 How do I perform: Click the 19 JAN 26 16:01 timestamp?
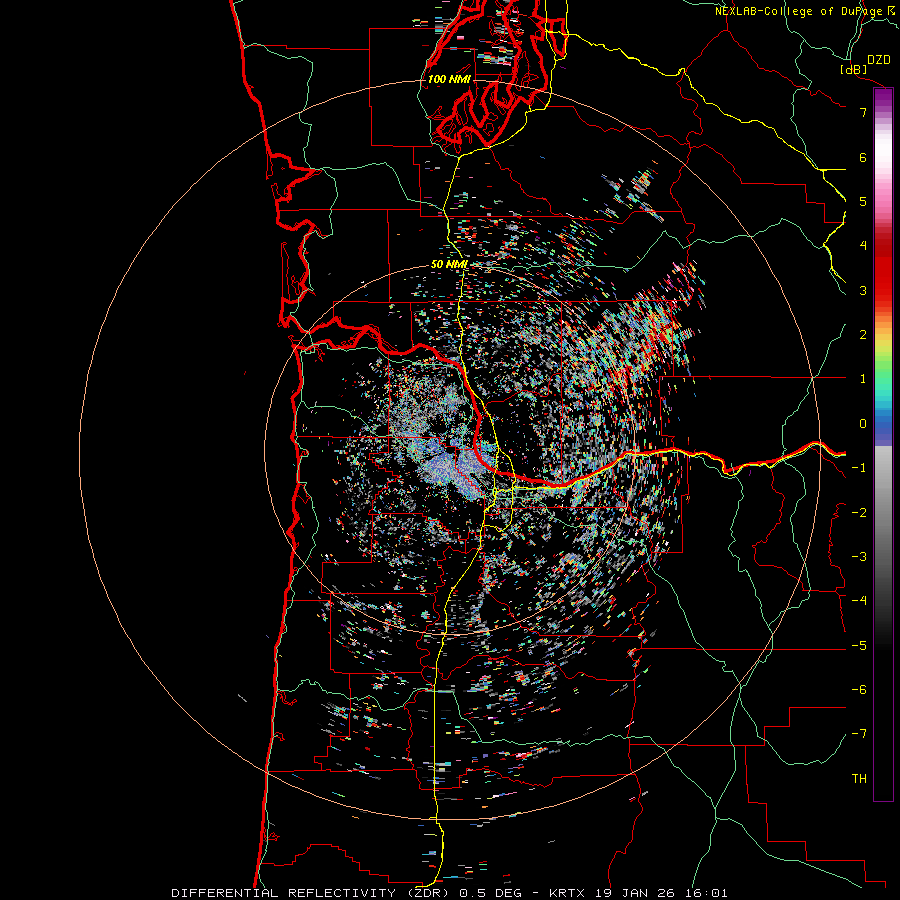point(660,893)
